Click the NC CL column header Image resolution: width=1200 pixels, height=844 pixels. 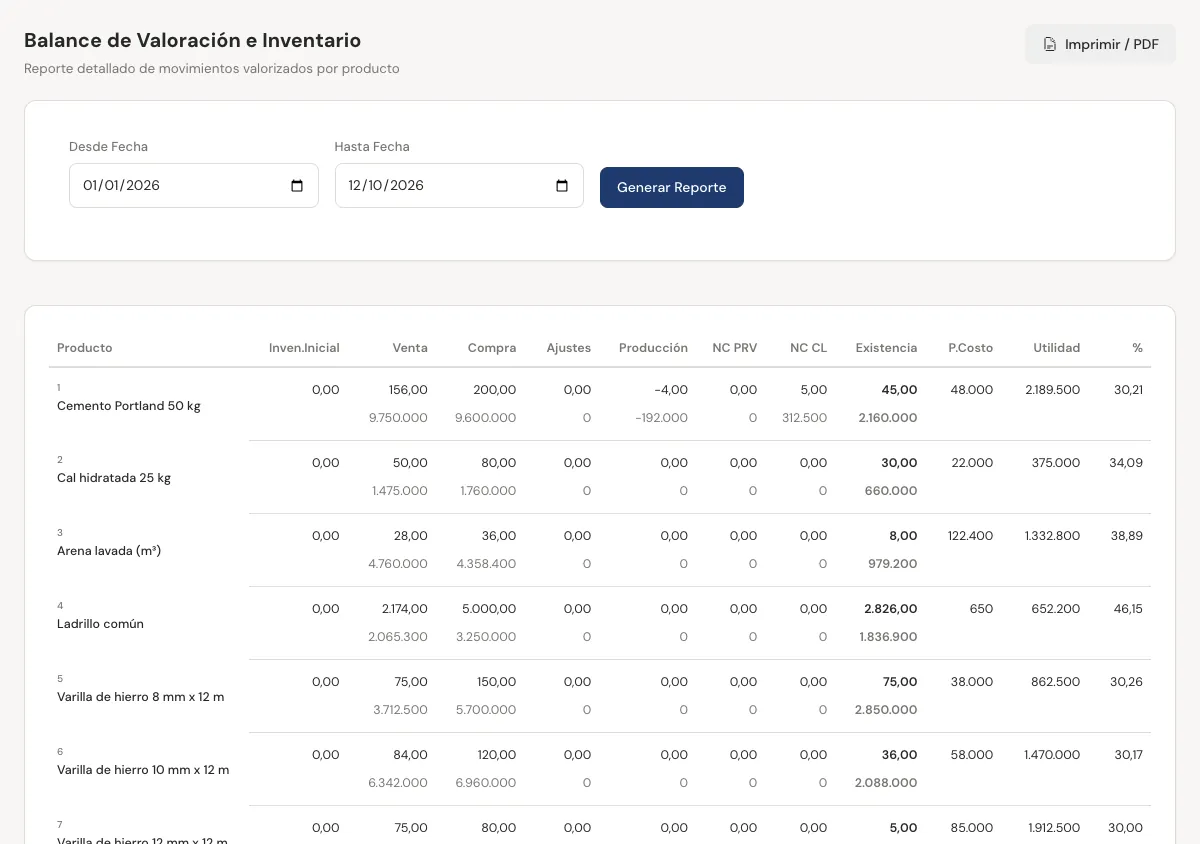[808, 348]
